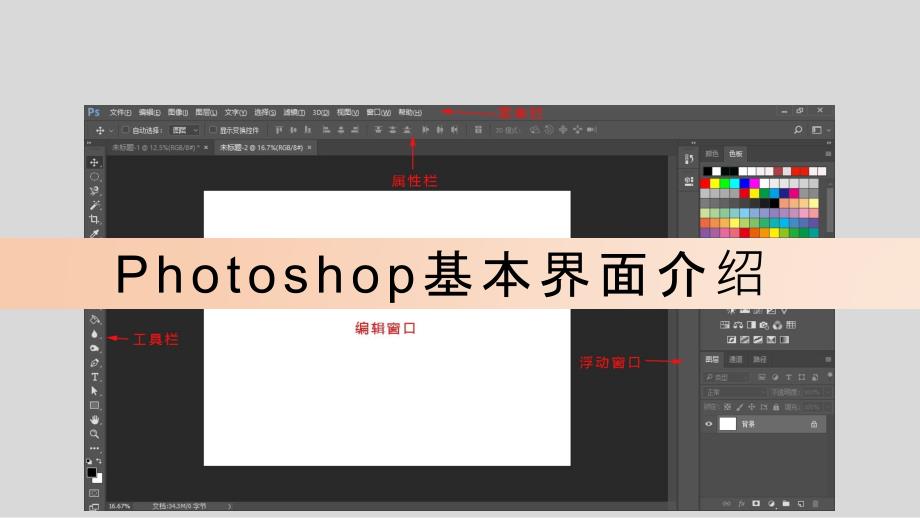920x518 pixels.
Task: Hide the 背景 layer with eye icon
Action: [x=709, y=424]
